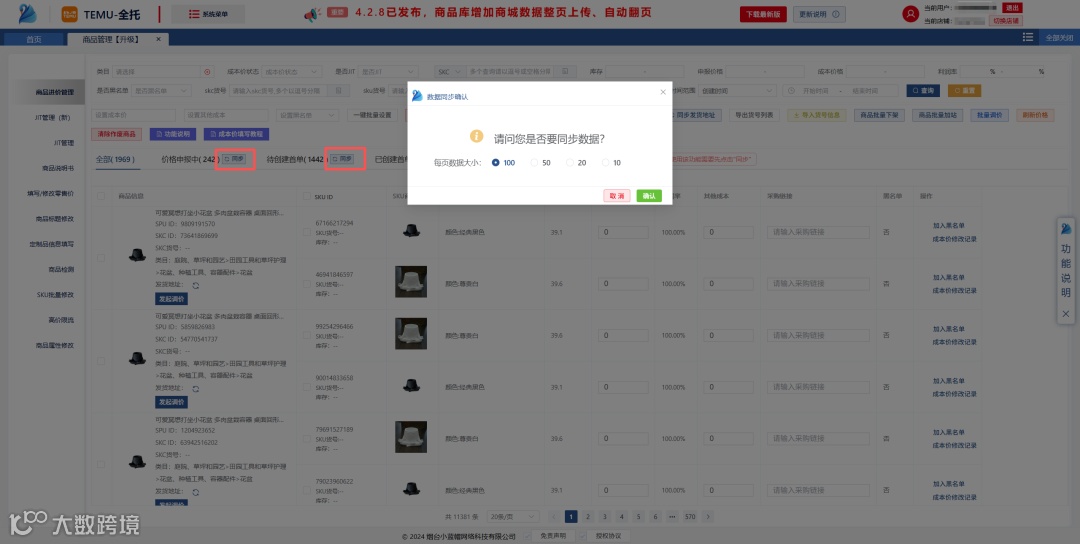Close the 数据同步确认 dialog with its X
The image size is (1080, 544).
point(663,92)
